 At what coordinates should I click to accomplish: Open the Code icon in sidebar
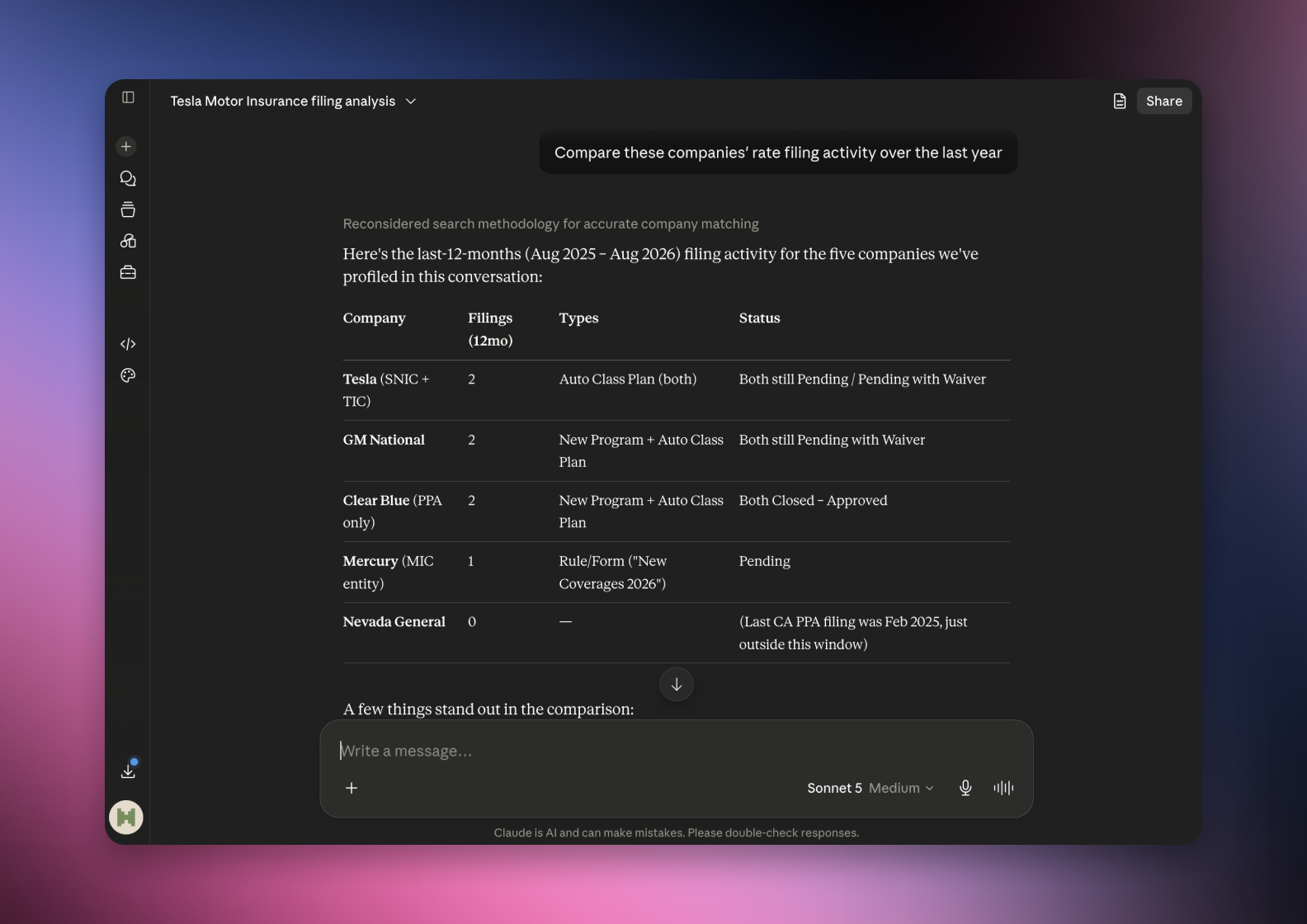pyautogui.click(x=128, y=344)
